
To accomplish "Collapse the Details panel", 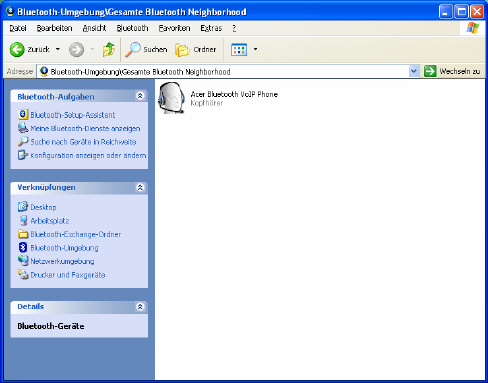I will (140, 306).
